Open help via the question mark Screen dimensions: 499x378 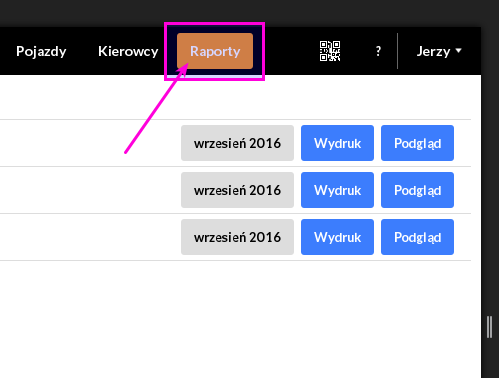(x=378, y=51)
